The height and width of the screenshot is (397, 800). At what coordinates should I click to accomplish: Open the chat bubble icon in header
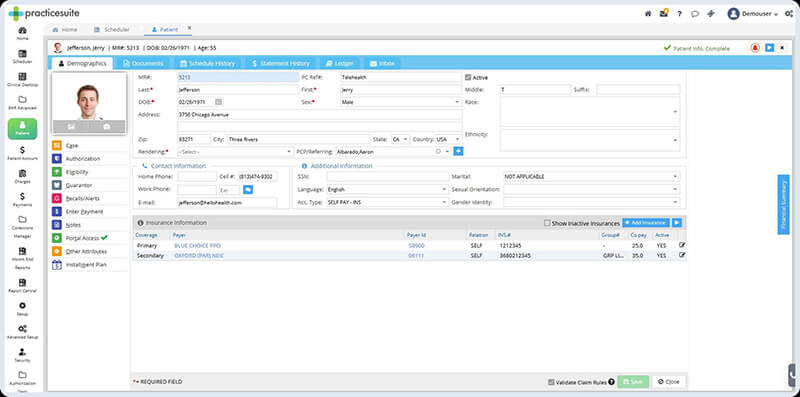695,14
